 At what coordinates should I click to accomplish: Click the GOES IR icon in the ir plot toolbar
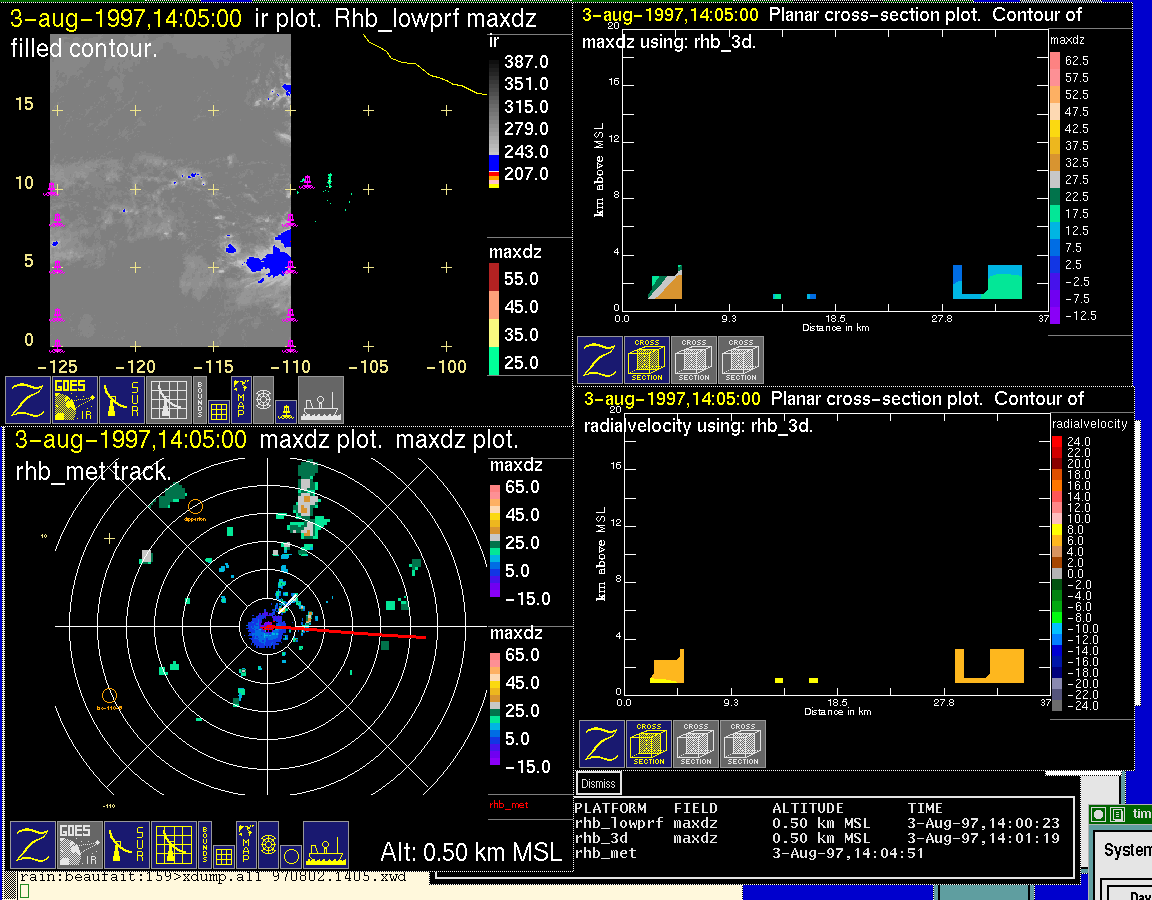[73, 400]
